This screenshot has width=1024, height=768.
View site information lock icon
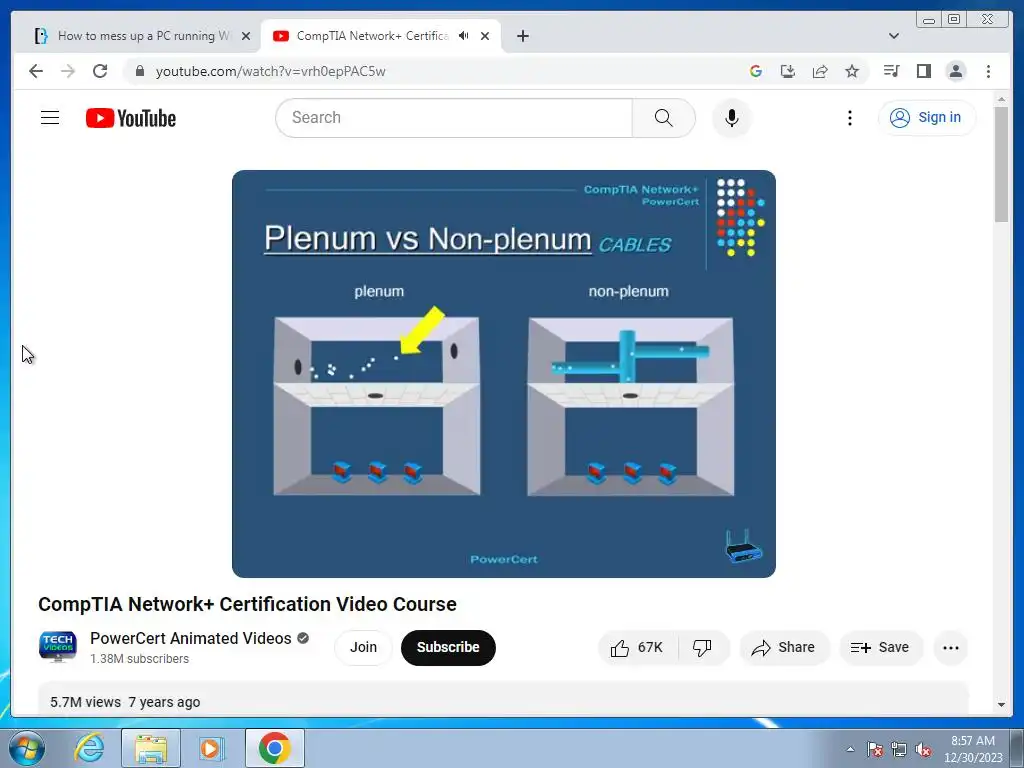click(139, 71)
